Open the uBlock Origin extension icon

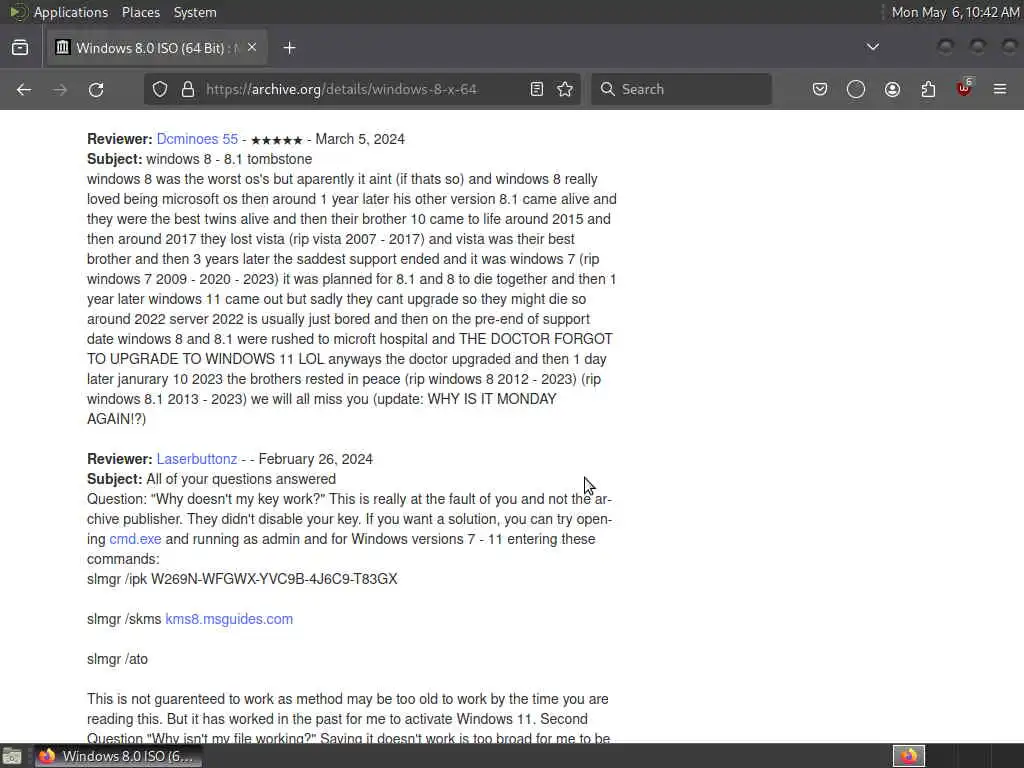(x=964, y=88)
